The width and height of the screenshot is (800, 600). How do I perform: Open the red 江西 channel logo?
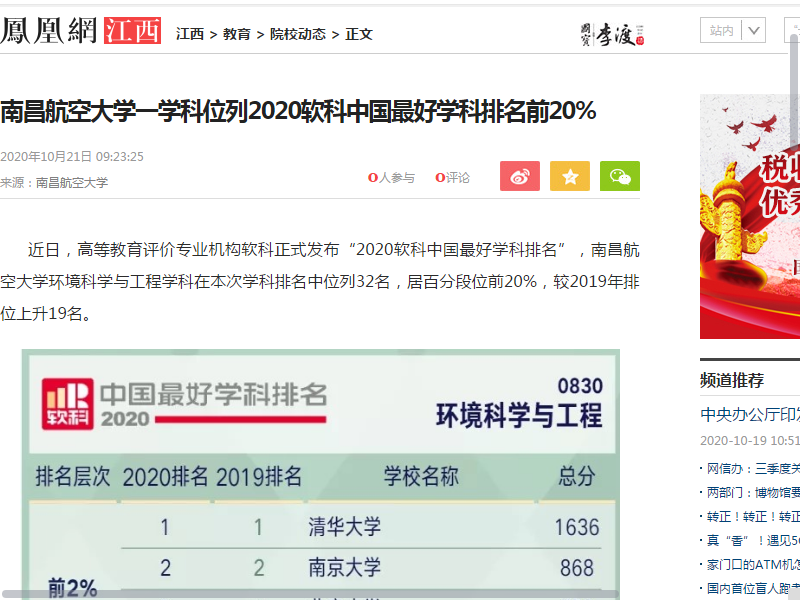click(x=132, y=32)
